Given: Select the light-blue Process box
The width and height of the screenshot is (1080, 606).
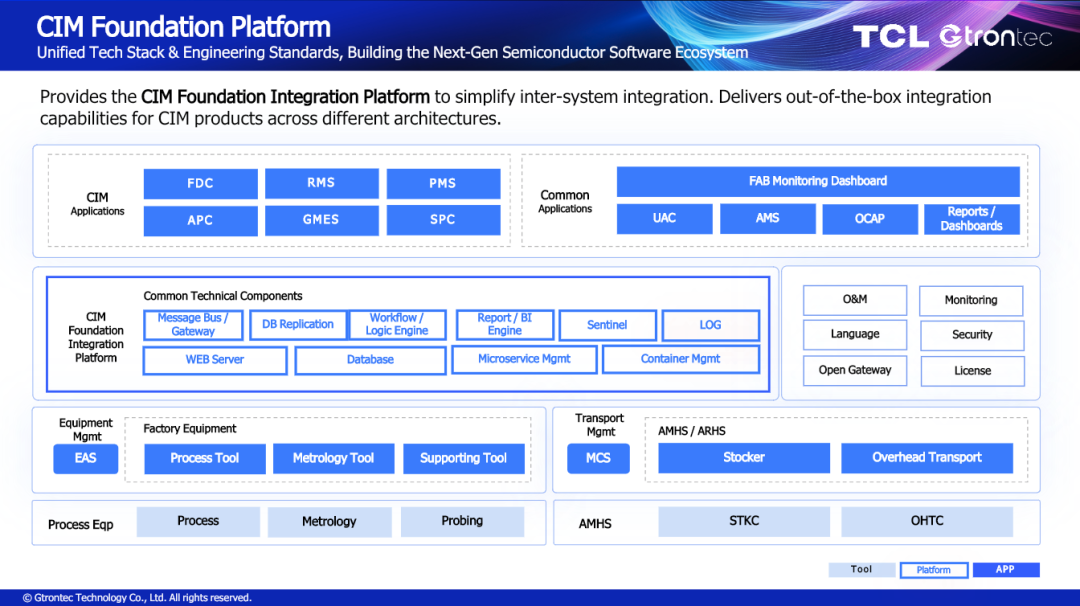Looking at the screenshot, I should 198,522.
